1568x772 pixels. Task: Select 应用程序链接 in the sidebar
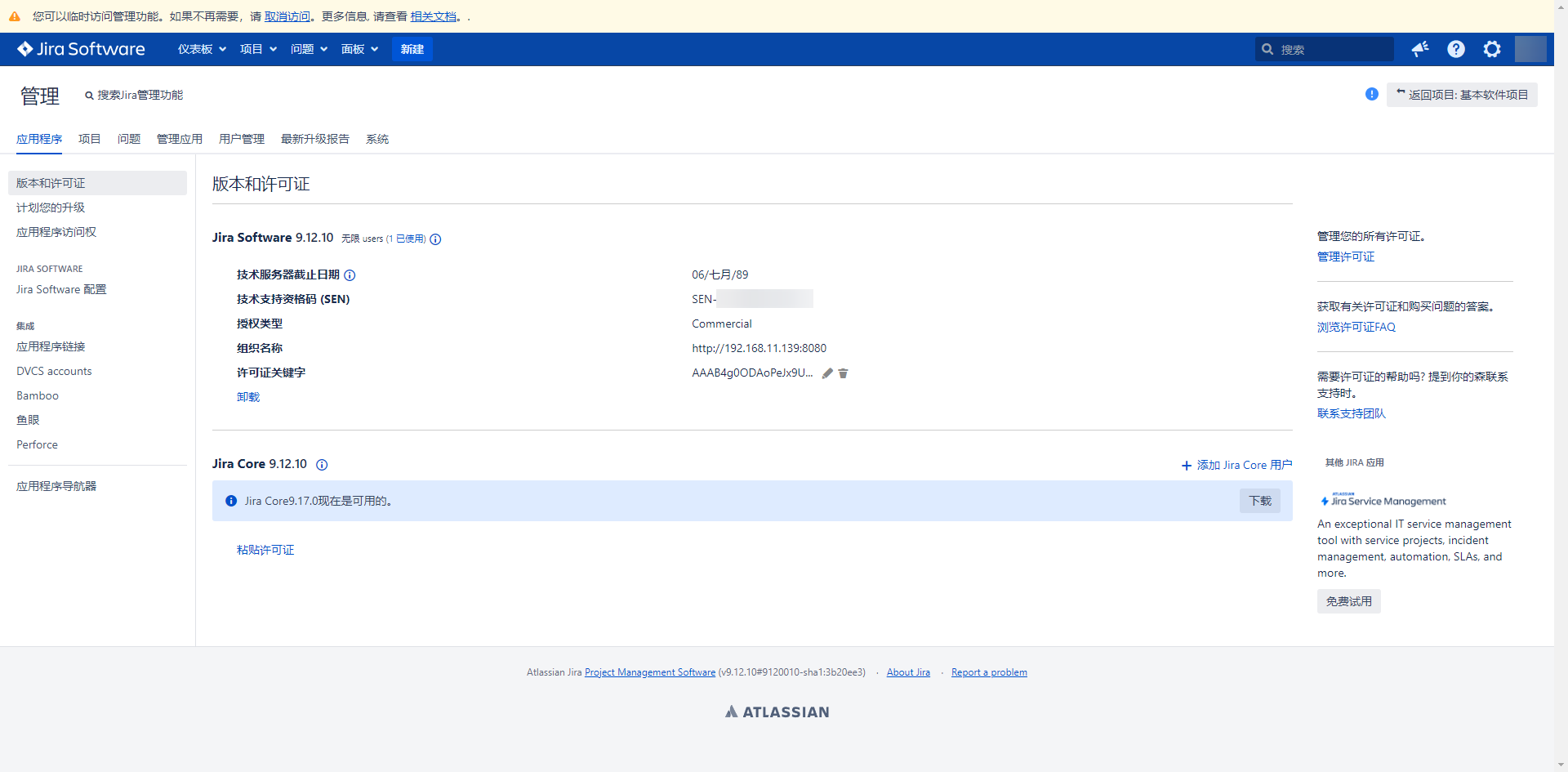pos(51,346)
